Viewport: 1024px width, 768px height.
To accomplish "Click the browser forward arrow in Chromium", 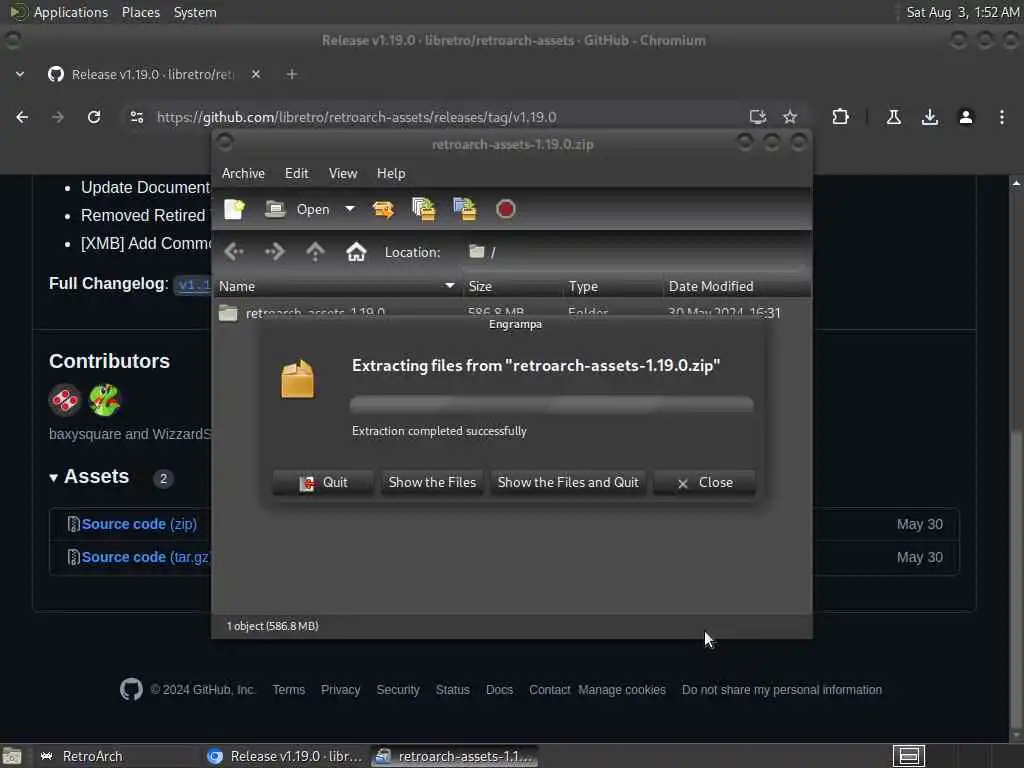I will pyautogui.click(x=58, y=117).
